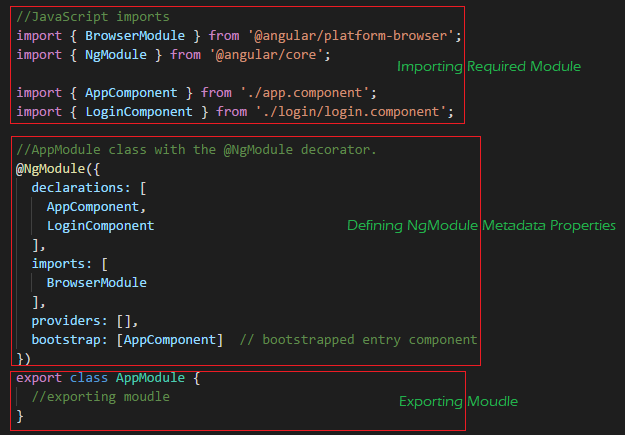Click the bootstrap property key
625x435 pixels.
click(x=66, y=340)
